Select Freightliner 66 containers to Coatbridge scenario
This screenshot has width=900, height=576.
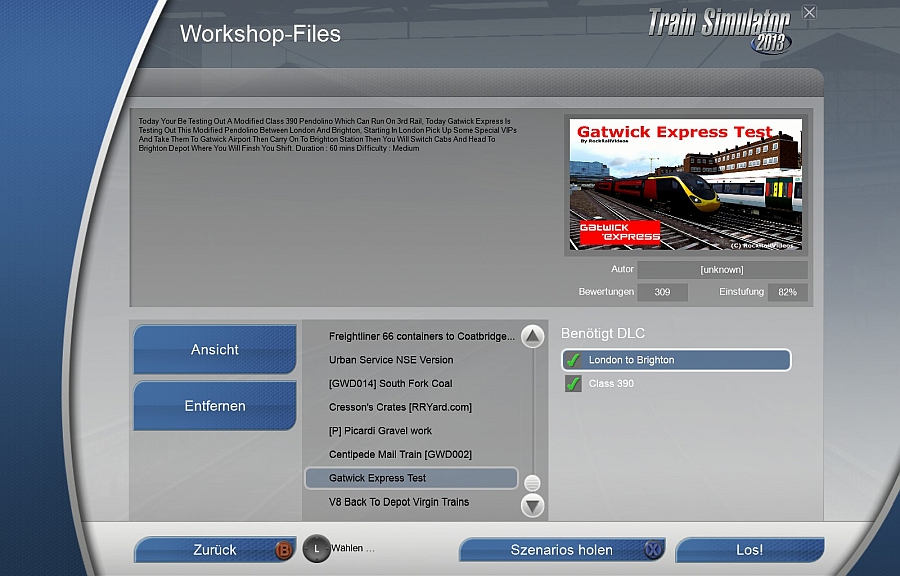[421, 336]
